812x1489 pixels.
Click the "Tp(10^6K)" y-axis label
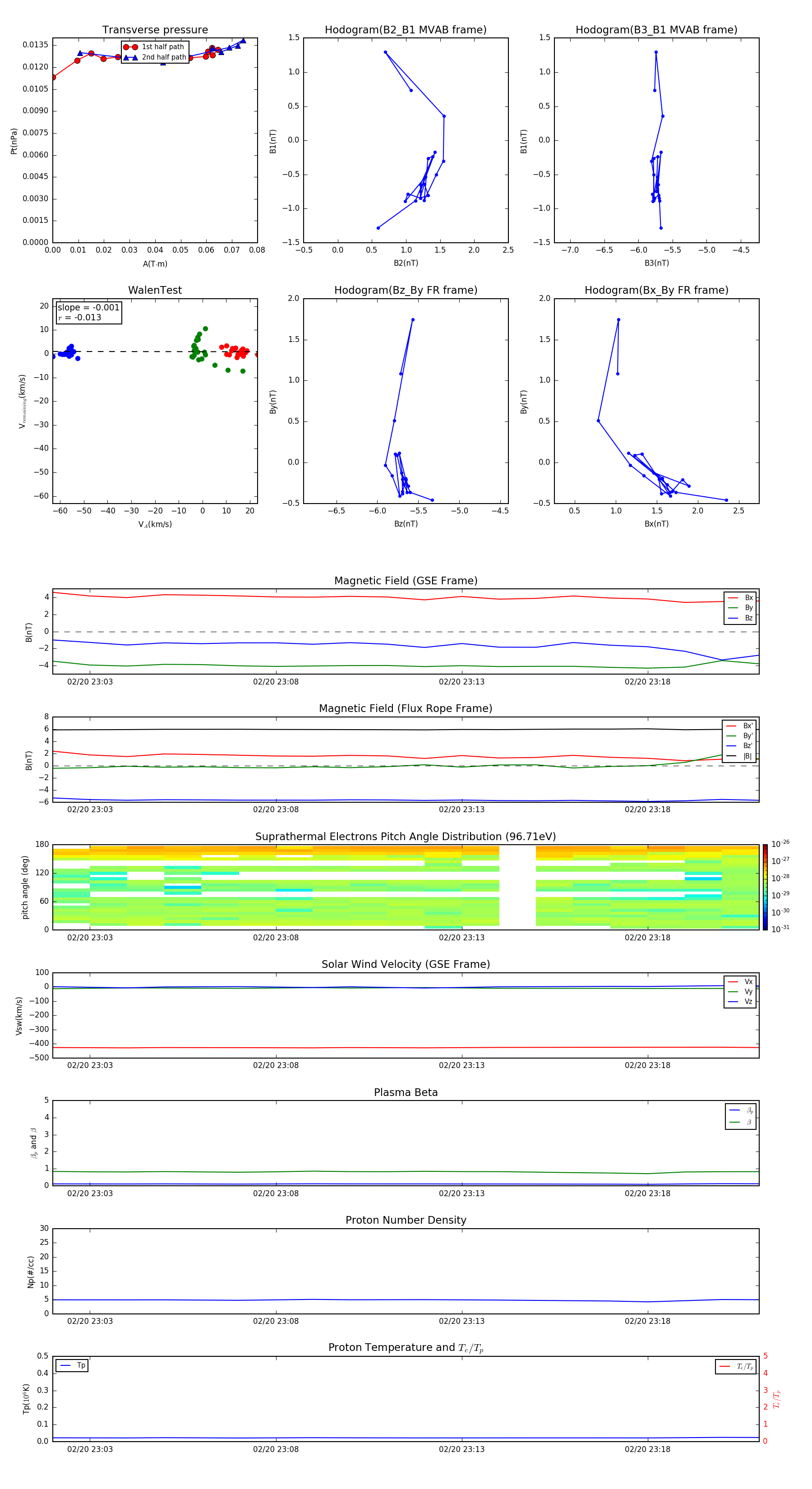coord(26,1399)
